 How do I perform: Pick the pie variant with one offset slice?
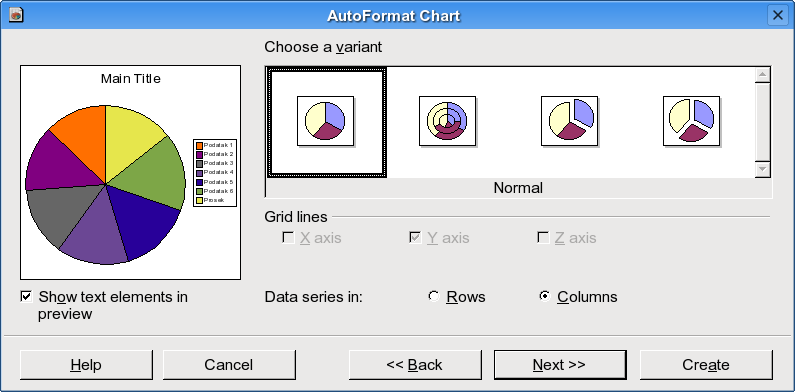(x=569, y=121)
